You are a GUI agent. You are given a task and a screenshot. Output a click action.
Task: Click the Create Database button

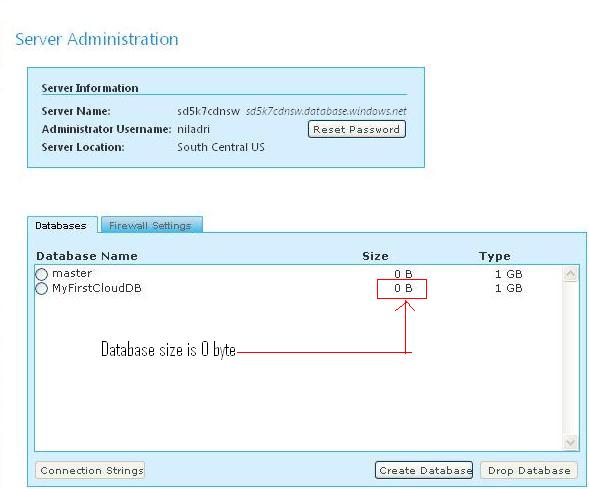click(x=424, y=470)
